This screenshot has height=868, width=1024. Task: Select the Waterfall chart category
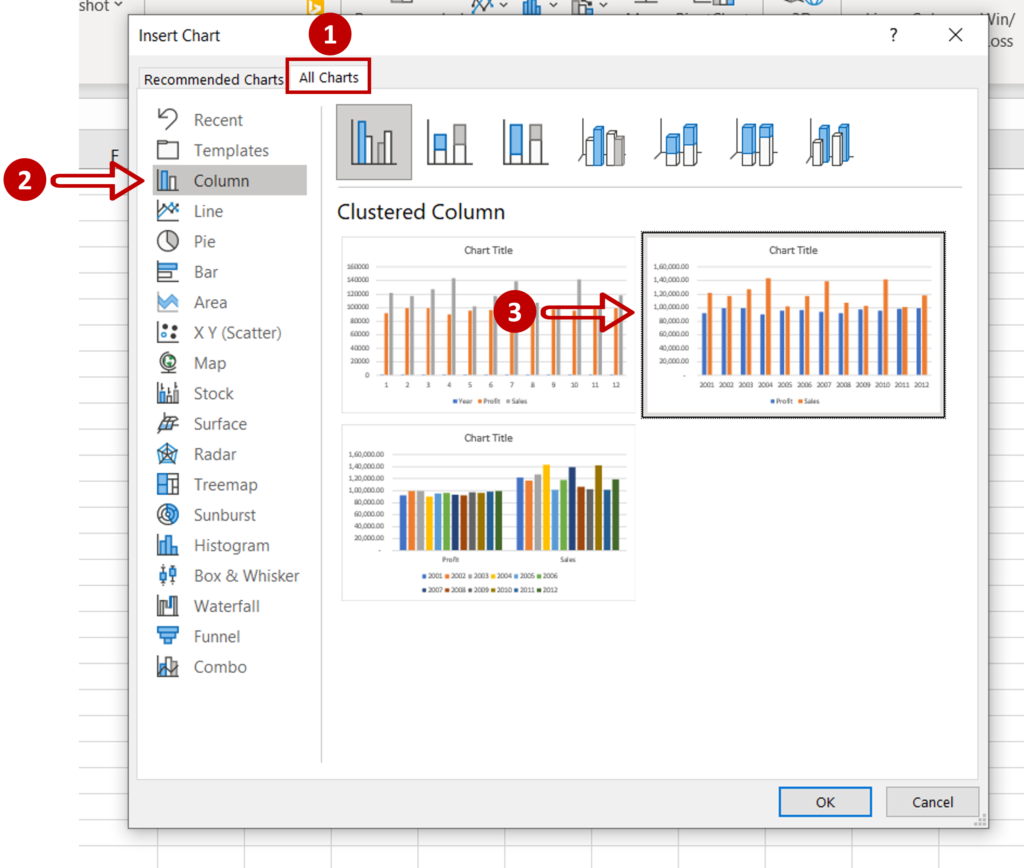point(227,606)
